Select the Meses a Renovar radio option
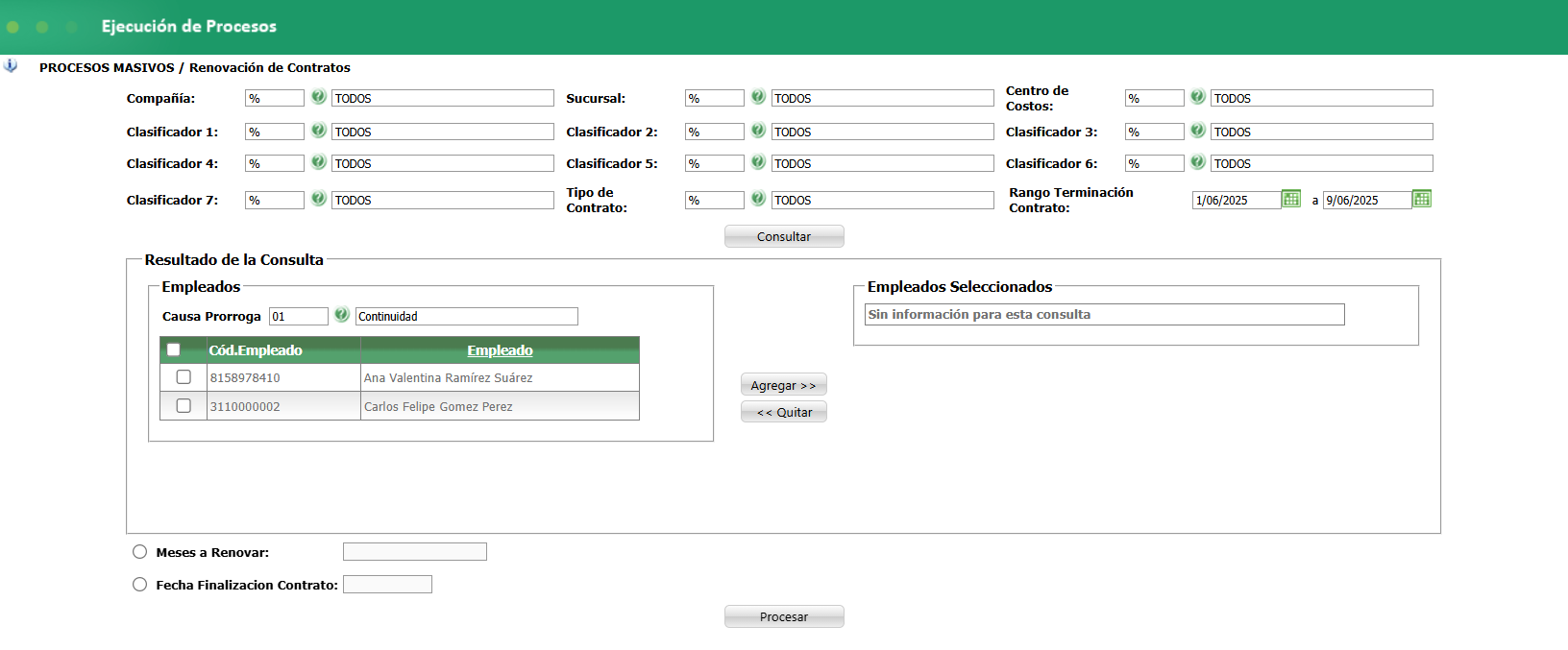 (x=140, y=552)
